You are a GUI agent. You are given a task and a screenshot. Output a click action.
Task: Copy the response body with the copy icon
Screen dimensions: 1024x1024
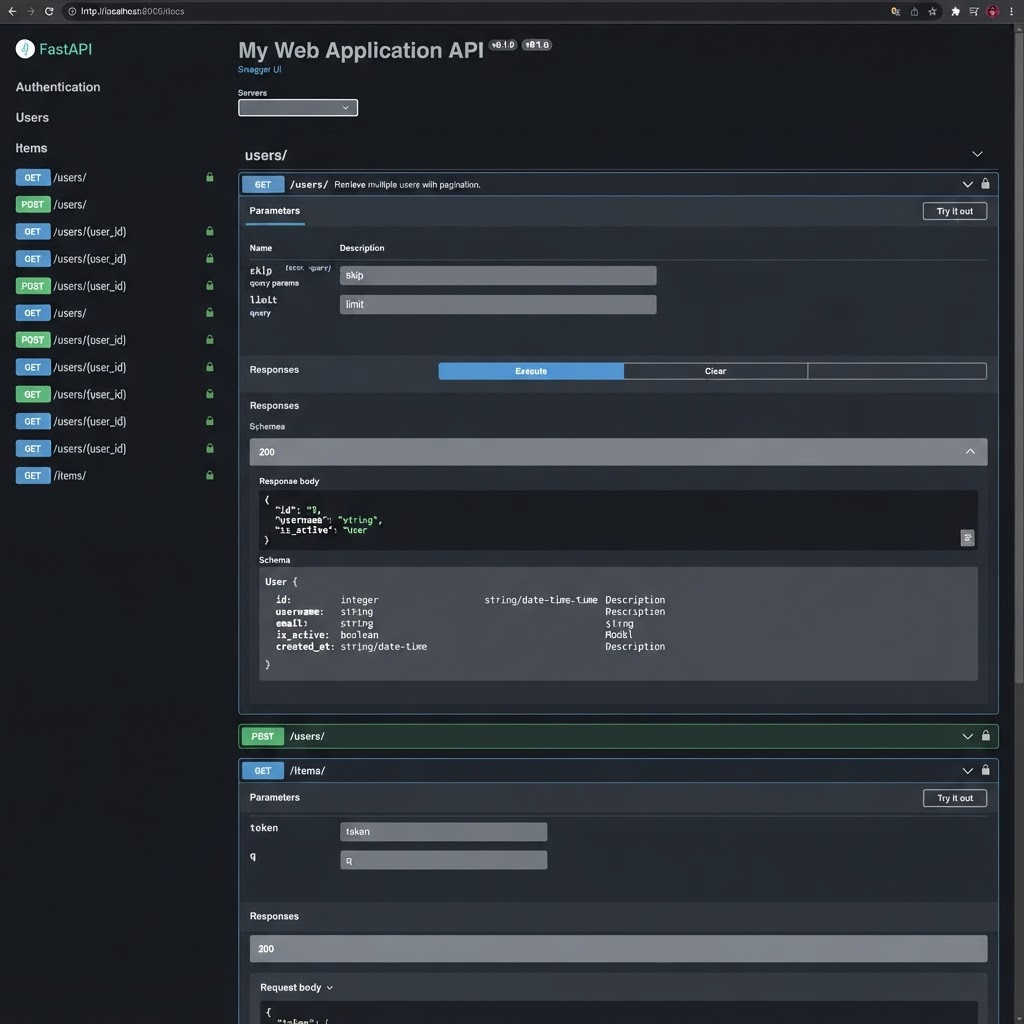coord(967,537)
